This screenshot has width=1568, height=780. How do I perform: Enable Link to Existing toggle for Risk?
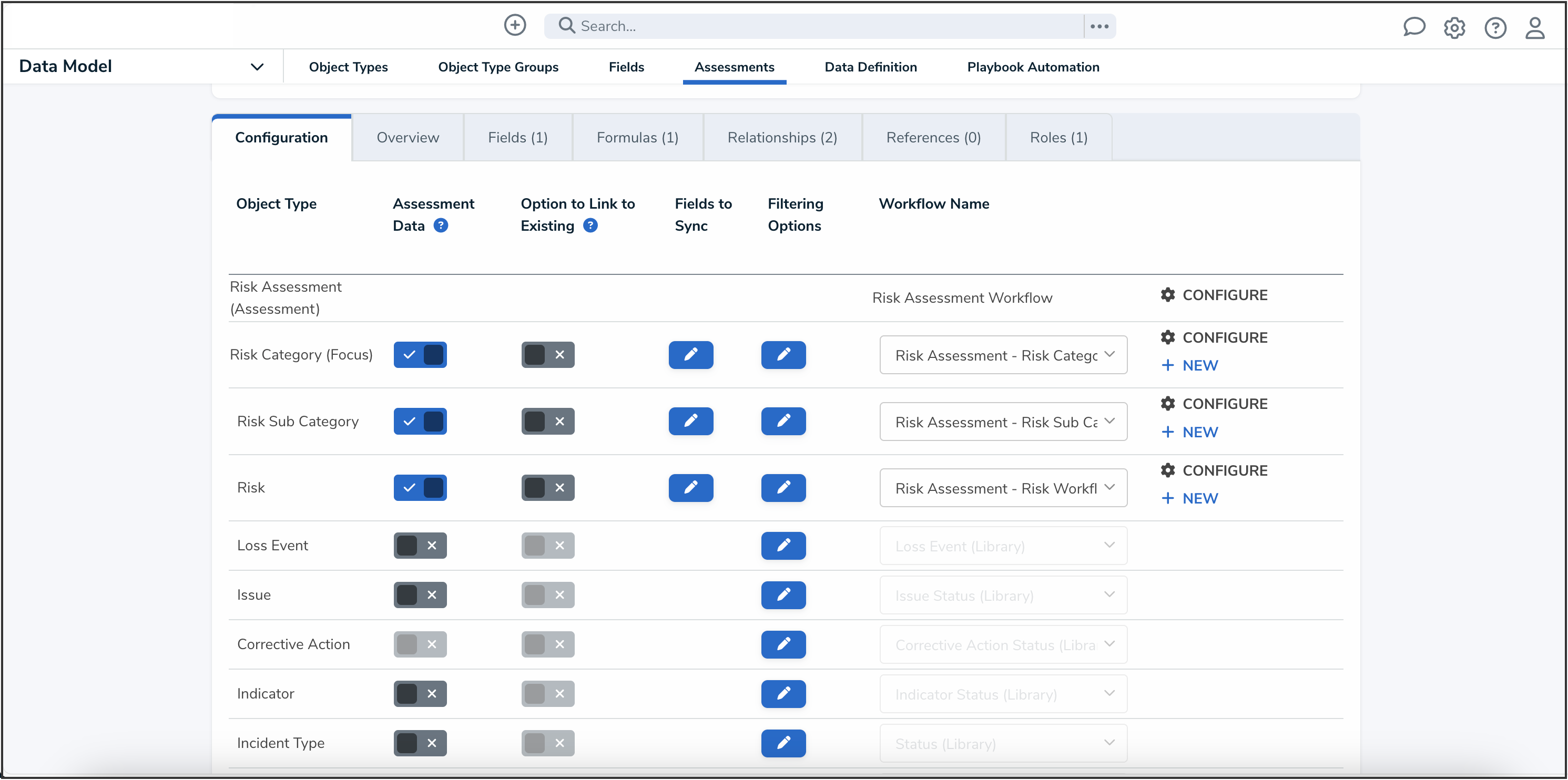pos(547,487)
